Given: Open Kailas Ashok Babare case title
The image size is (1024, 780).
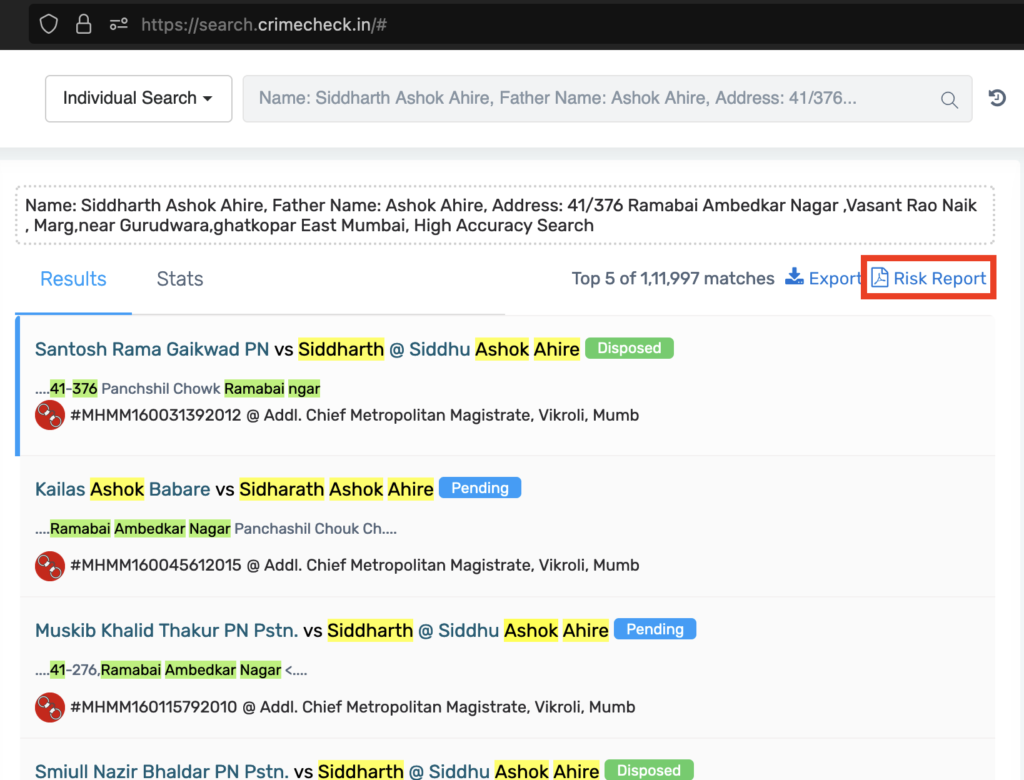Looking at the screenshot, I should pos(234,489).
